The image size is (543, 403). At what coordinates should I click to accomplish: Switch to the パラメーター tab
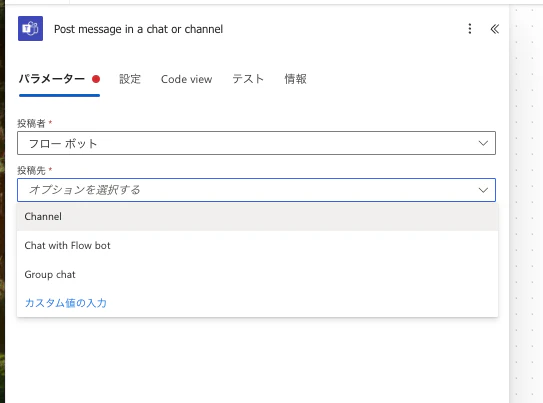(59, 79)
